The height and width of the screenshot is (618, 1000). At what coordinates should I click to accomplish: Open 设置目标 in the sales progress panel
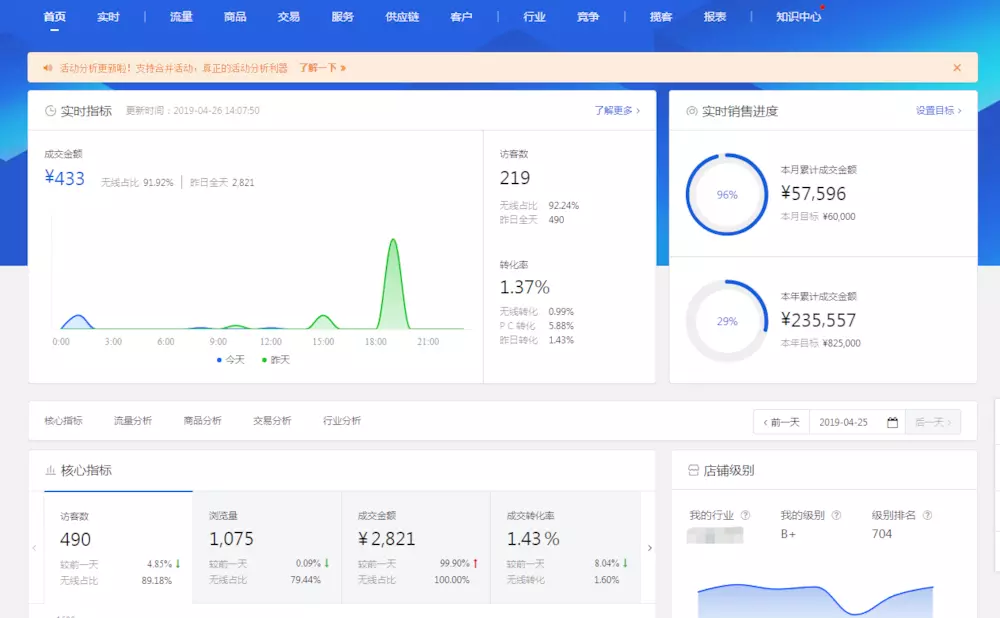coord(938,111)
